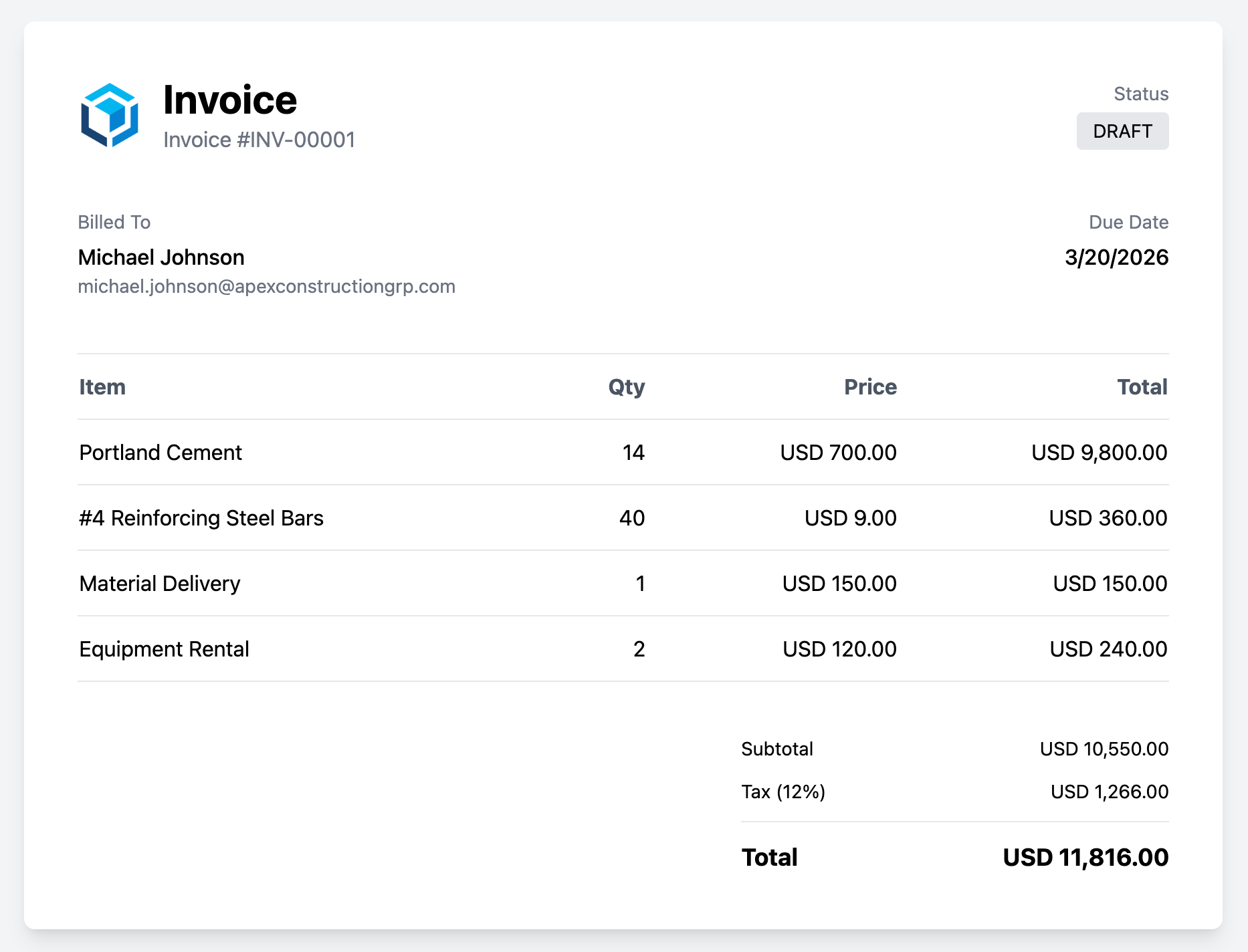
Task: Select the DRAFT status badge
Action: pos(1122,131)
